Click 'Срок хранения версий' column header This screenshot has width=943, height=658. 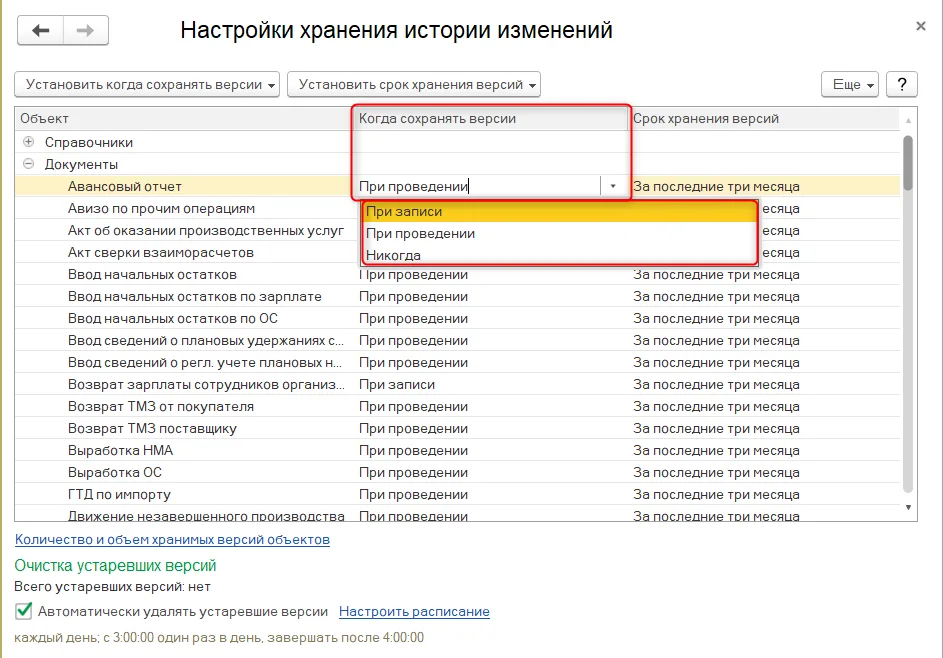764,118
